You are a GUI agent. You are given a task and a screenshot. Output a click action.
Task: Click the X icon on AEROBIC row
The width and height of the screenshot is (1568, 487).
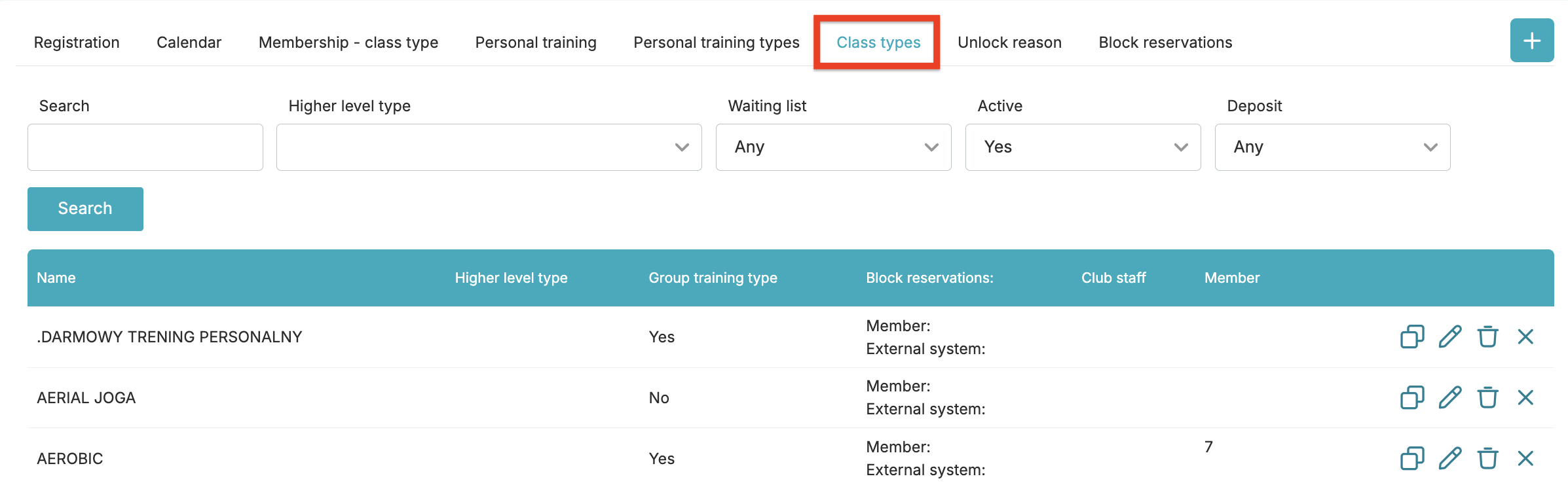coord(1525,458)
